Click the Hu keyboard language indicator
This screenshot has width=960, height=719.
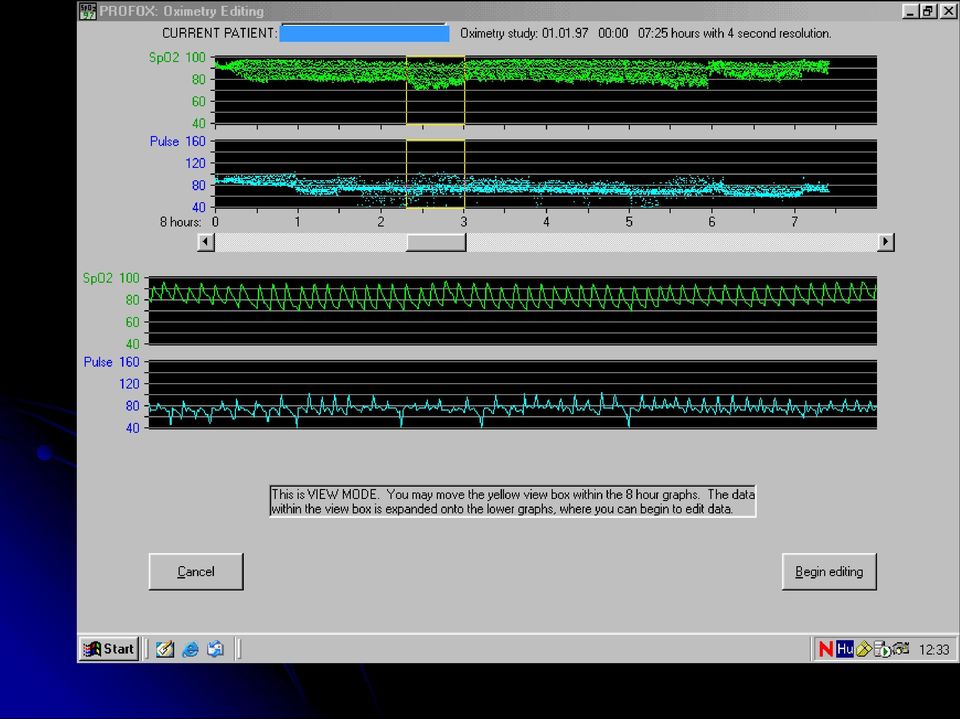tap(845, 649)
